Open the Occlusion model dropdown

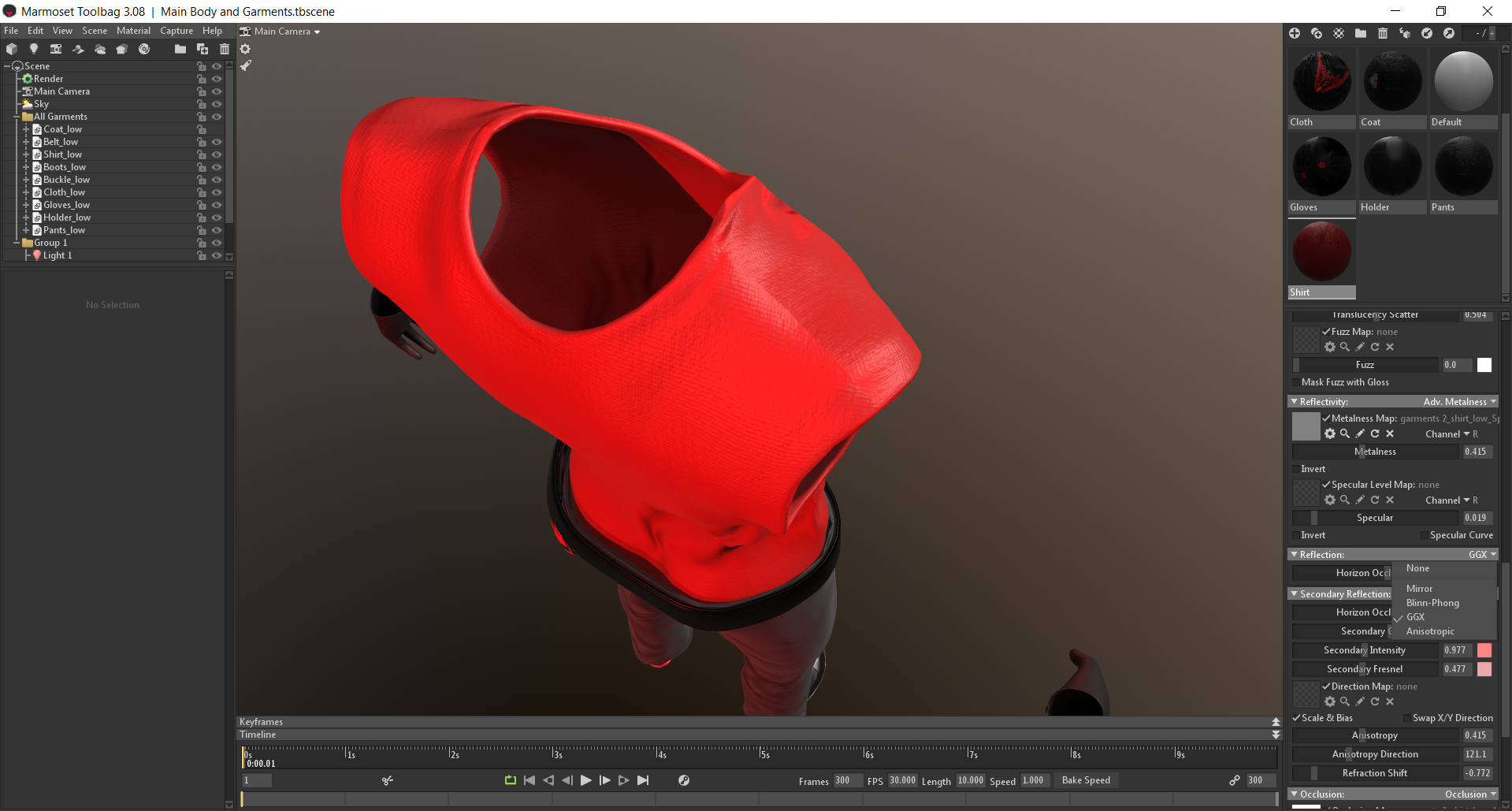coord(1470,794)
